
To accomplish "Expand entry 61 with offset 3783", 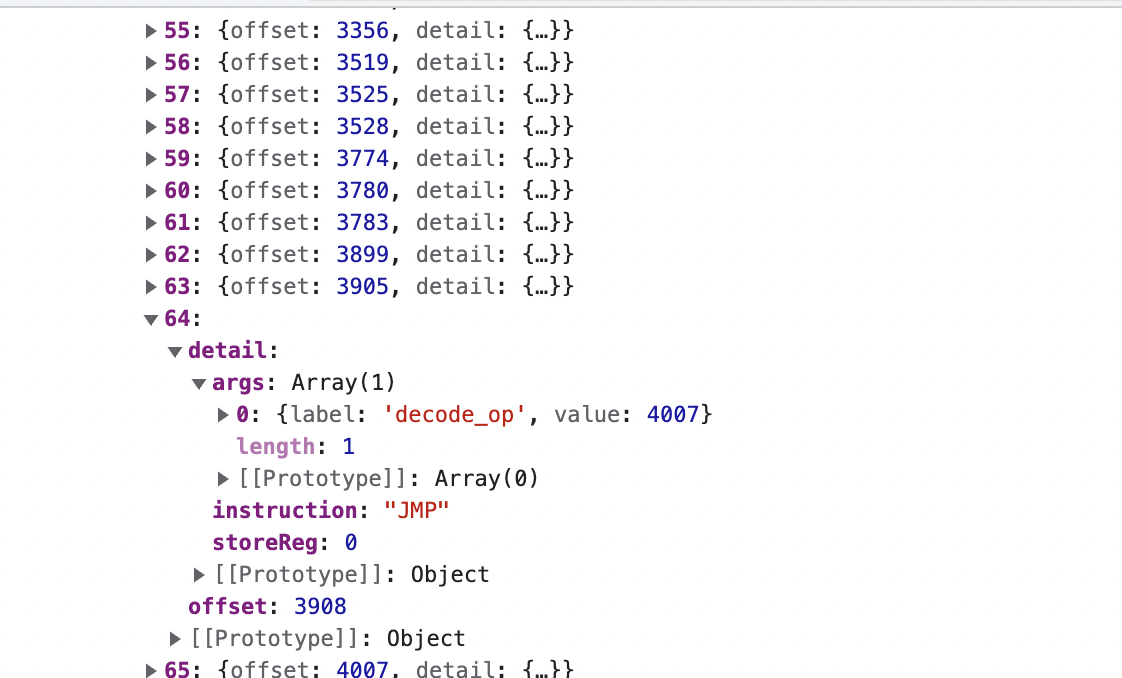I will tap(151, 222).
